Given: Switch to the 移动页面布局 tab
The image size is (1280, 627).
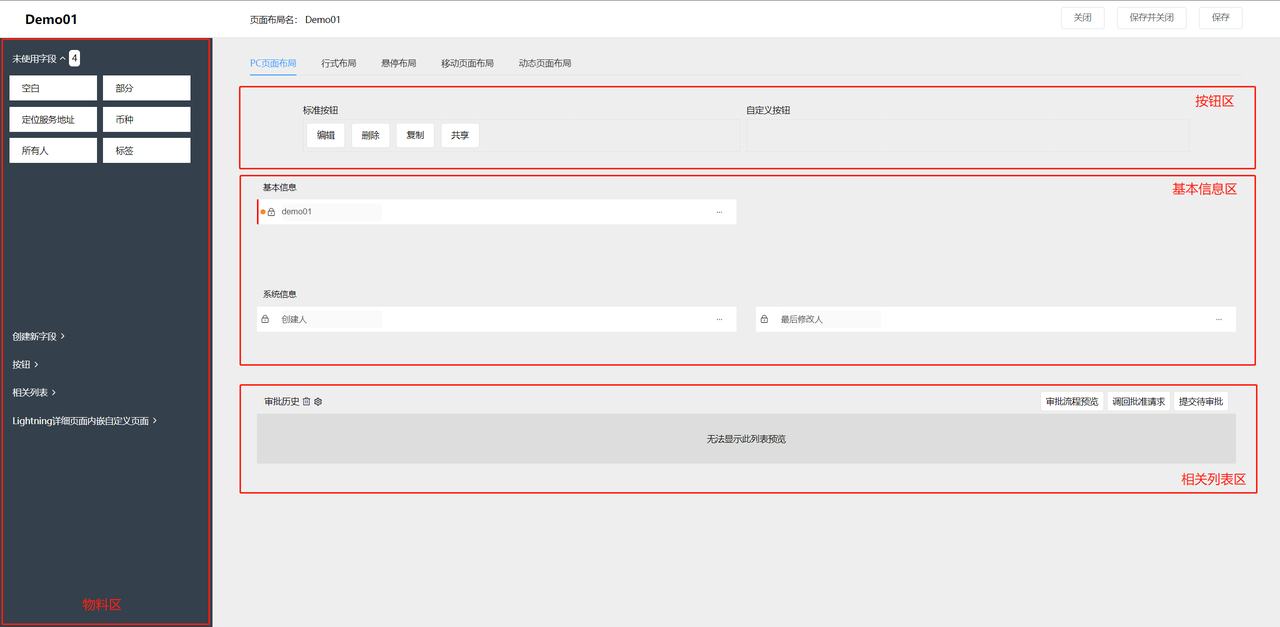Looking at the screenshot, I should point(467,63).
